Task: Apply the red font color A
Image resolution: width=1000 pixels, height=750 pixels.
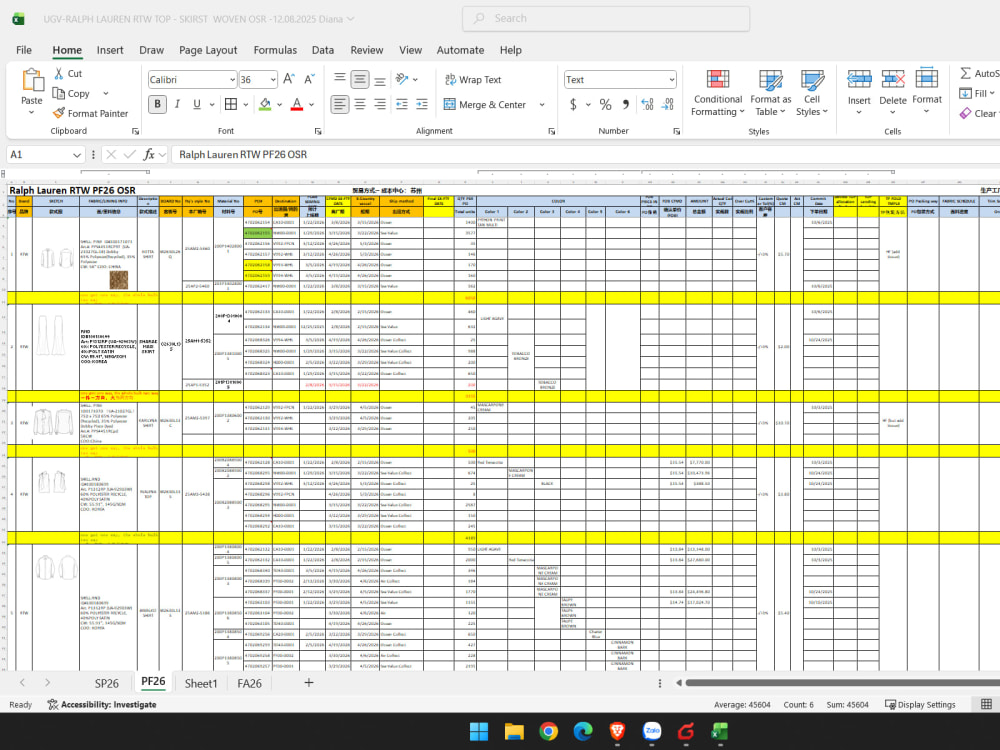Action: (297, 104)
